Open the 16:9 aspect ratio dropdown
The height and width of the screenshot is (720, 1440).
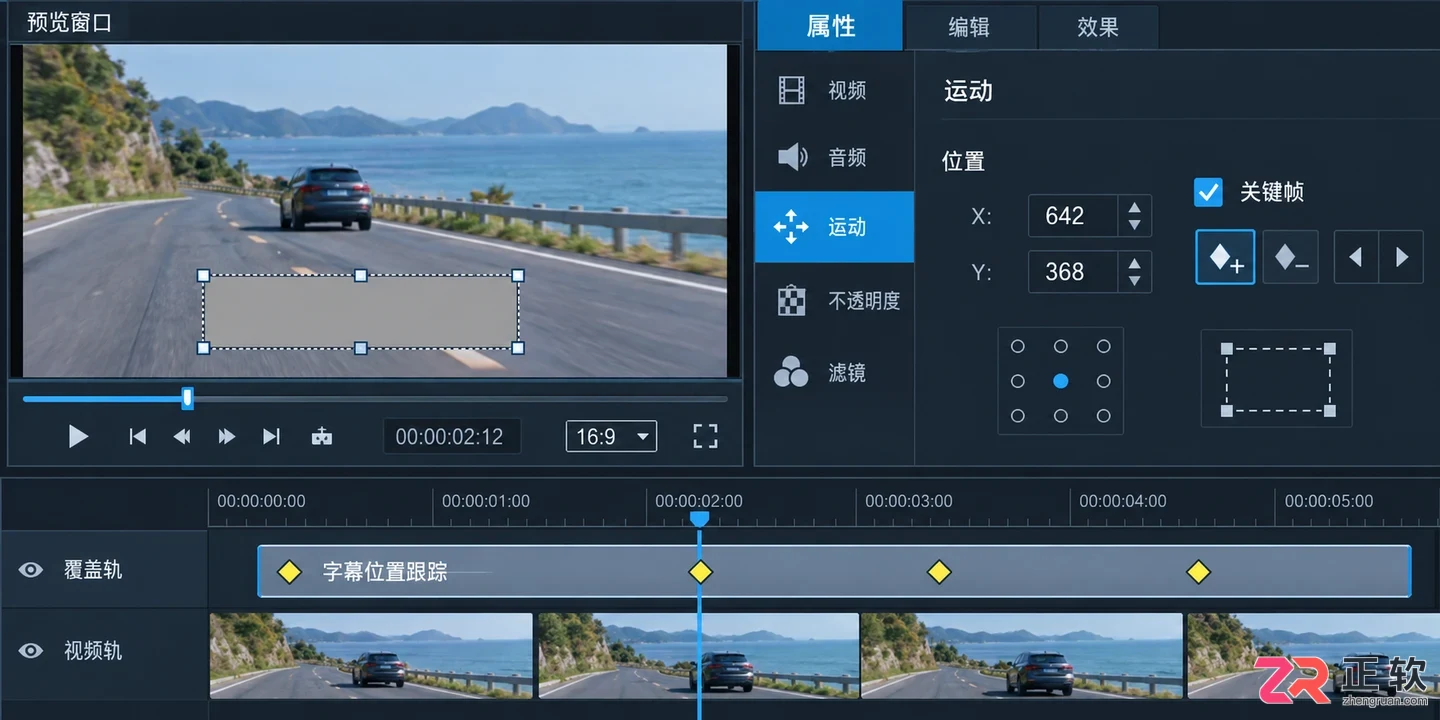coord(611,436)
